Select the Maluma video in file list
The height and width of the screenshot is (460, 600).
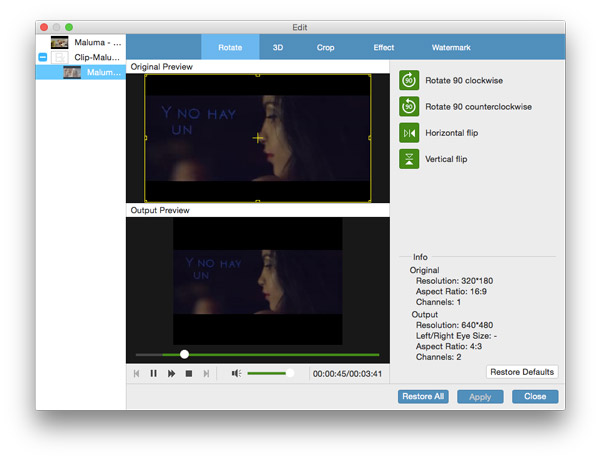point(81,42)
